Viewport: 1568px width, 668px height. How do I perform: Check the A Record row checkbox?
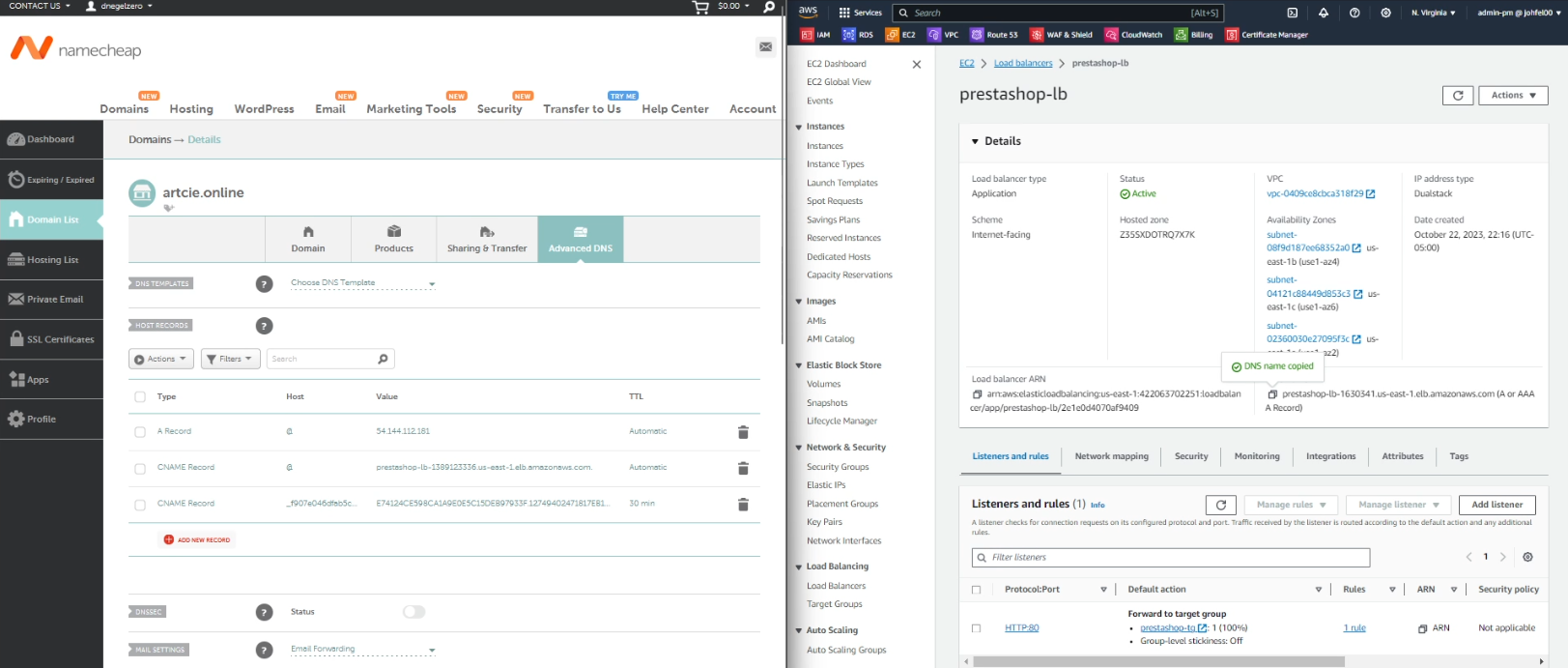(x=140, y=432)
